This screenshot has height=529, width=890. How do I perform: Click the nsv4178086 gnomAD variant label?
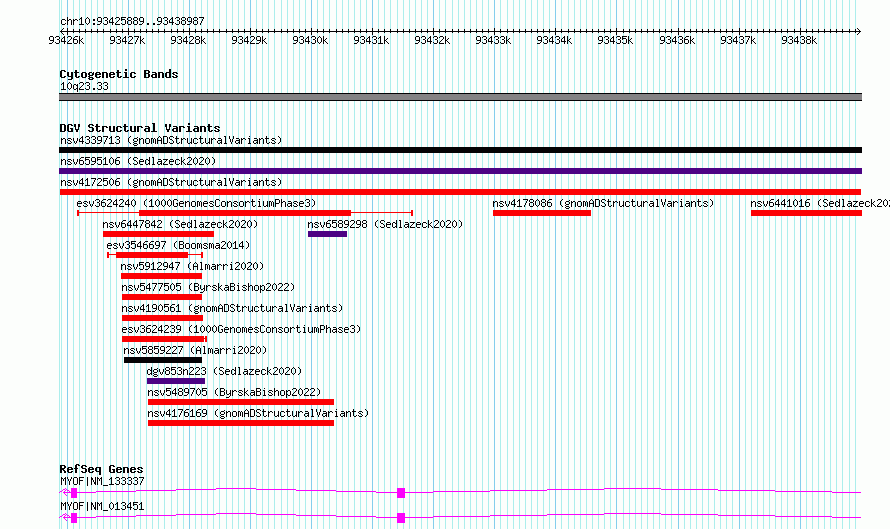(603, 203)
